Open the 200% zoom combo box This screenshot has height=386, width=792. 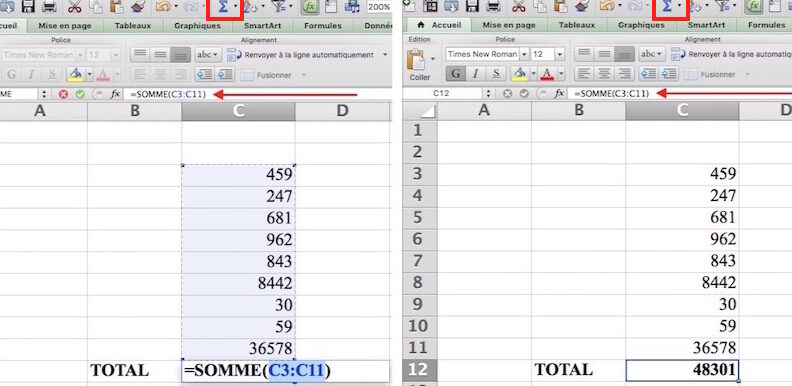379,7
